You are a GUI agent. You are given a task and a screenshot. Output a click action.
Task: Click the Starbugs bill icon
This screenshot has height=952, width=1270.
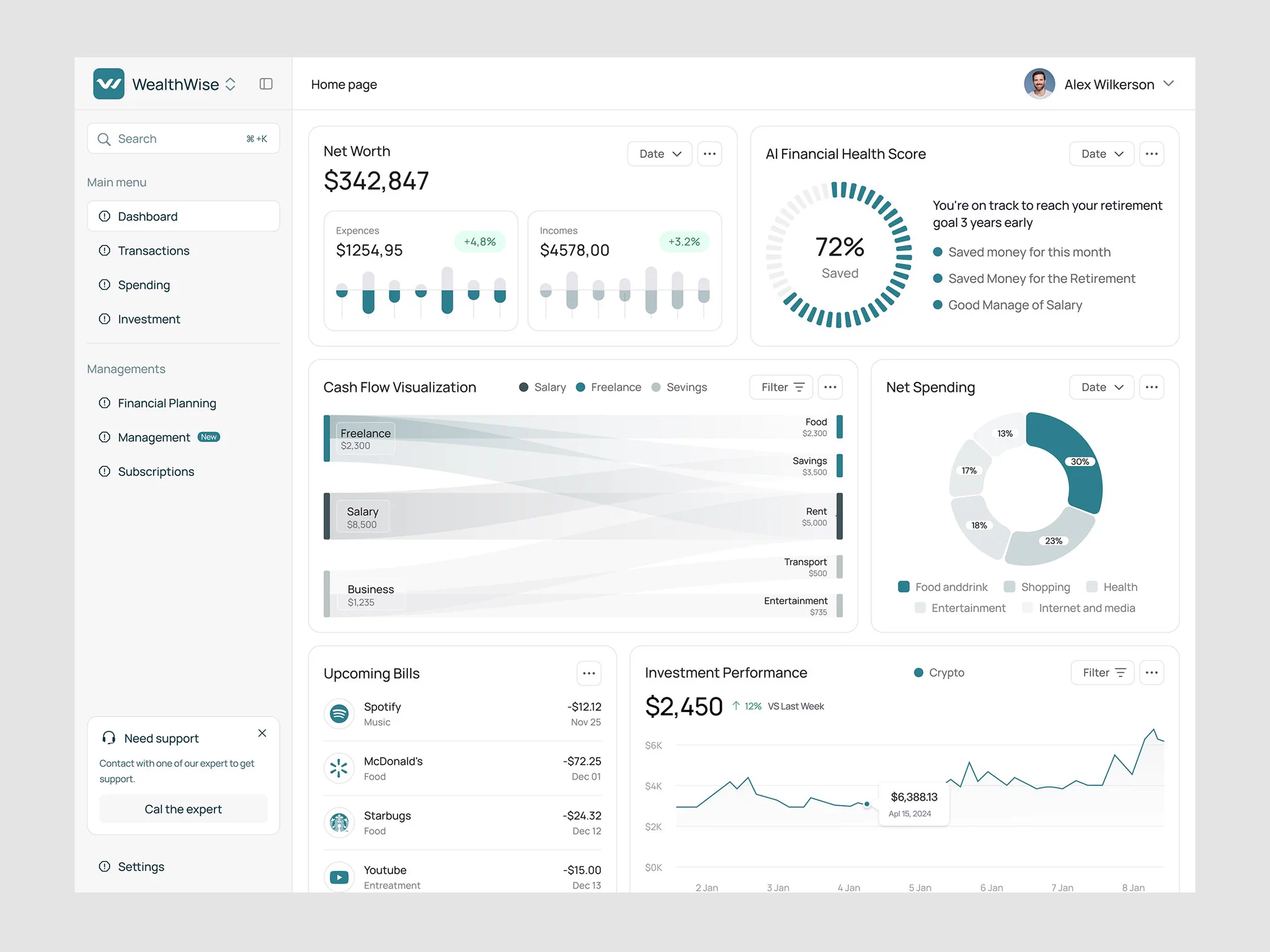(339, 823)
